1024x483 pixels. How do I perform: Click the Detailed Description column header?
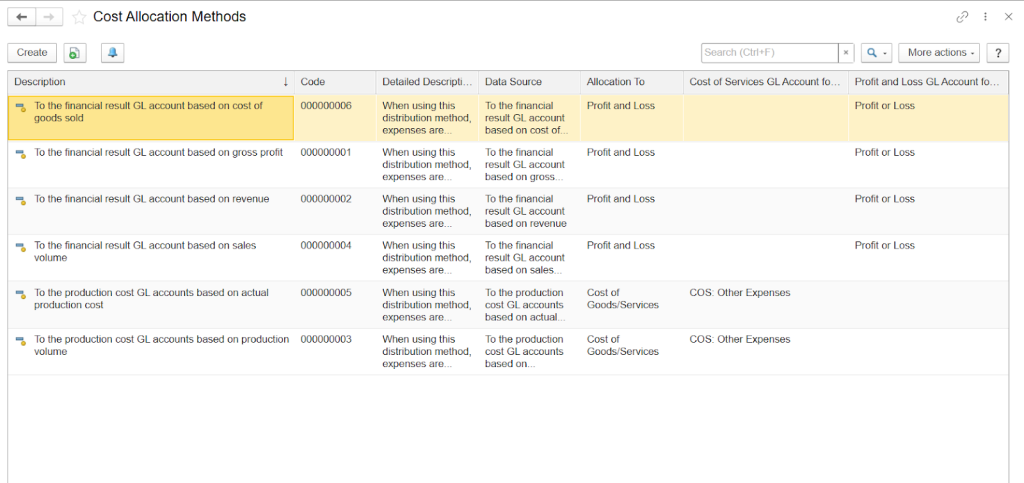pyautogui.click(x=427, y=82)
